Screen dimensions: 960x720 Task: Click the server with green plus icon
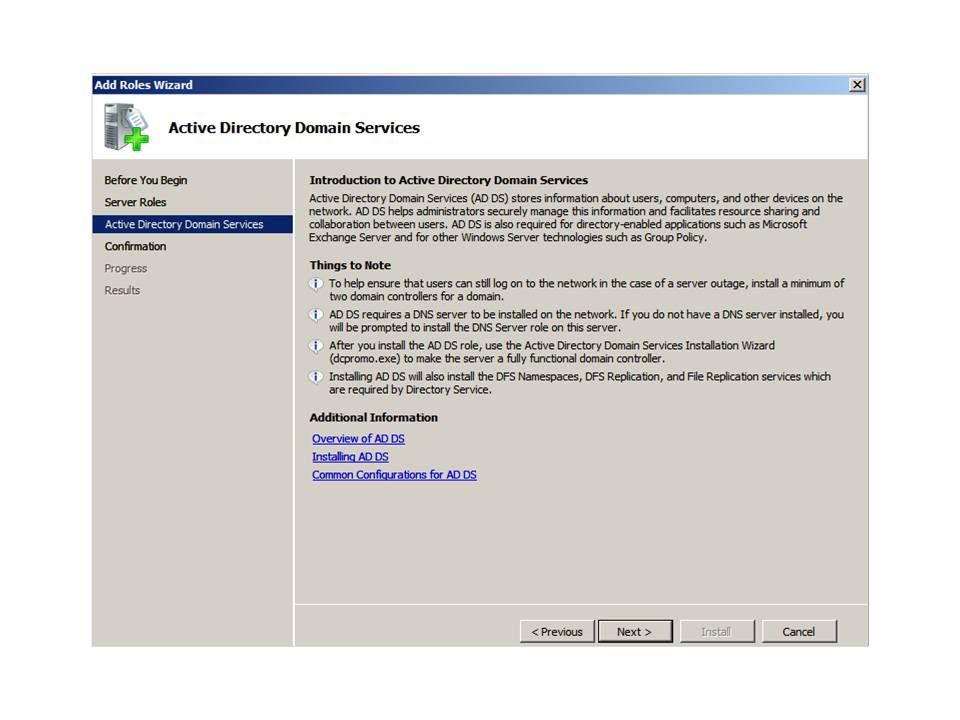pos(126,127)
